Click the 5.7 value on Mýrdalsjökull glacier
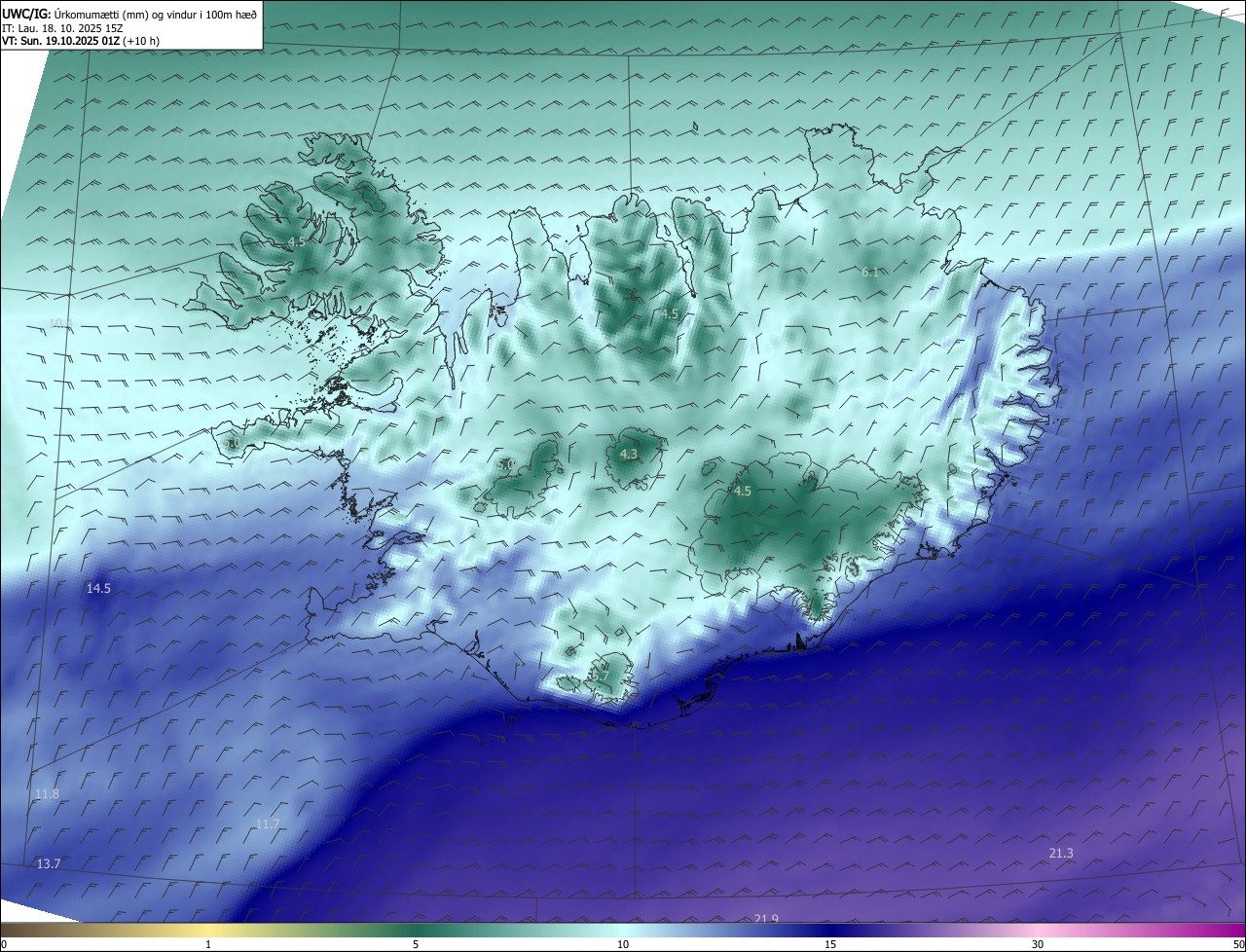The width and height of the screenshot is (1246, 952). [601, 676]
